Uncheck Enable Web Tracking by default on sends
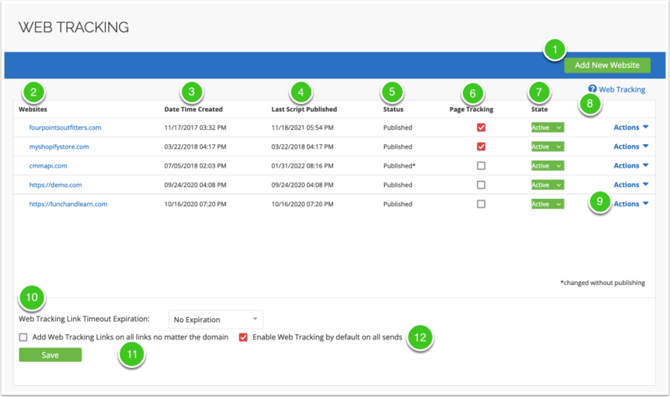This screenshot has height=397, width=670. pyautogui.click(x=243, y=337)
